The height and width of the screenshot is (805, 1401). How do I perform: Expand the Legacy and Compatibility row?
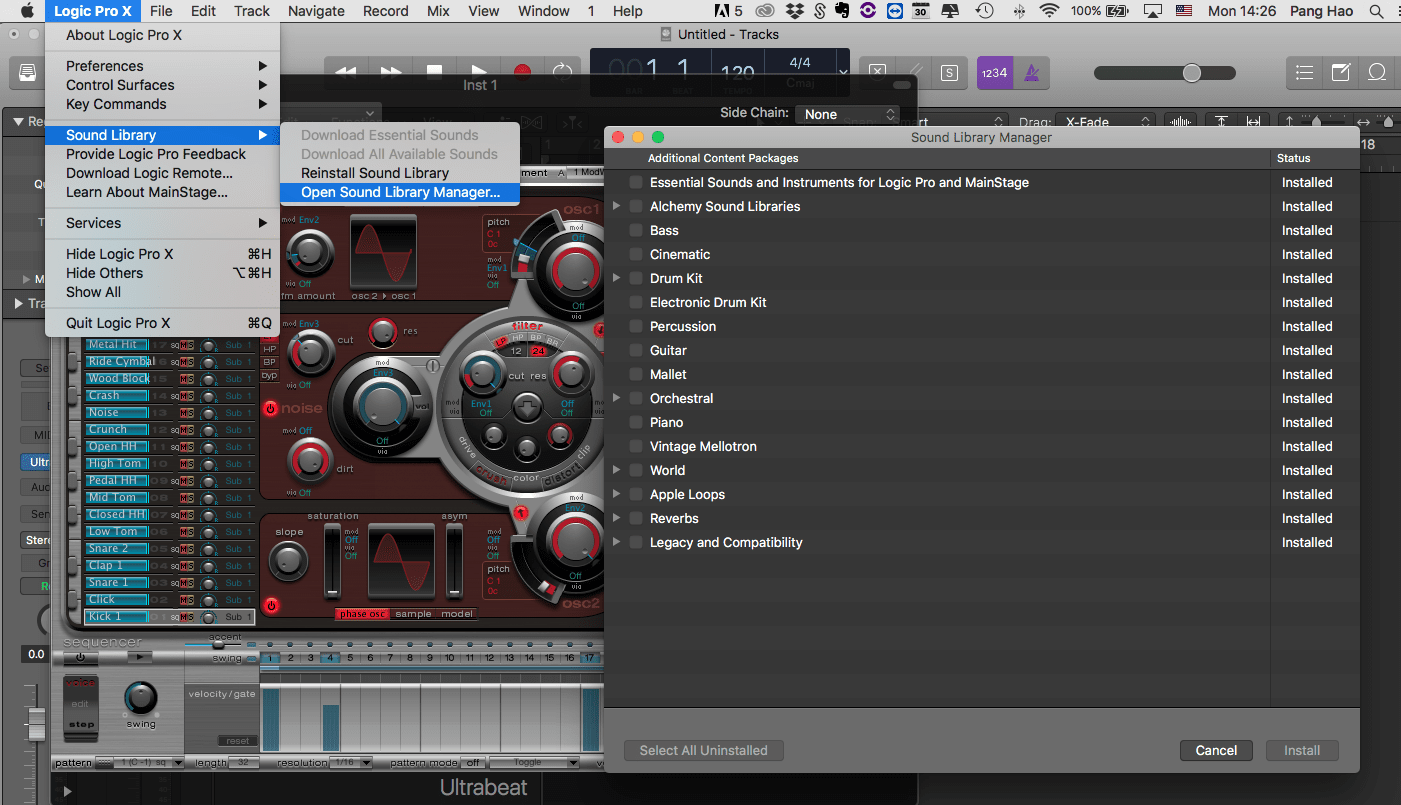(x=617, y=542)
